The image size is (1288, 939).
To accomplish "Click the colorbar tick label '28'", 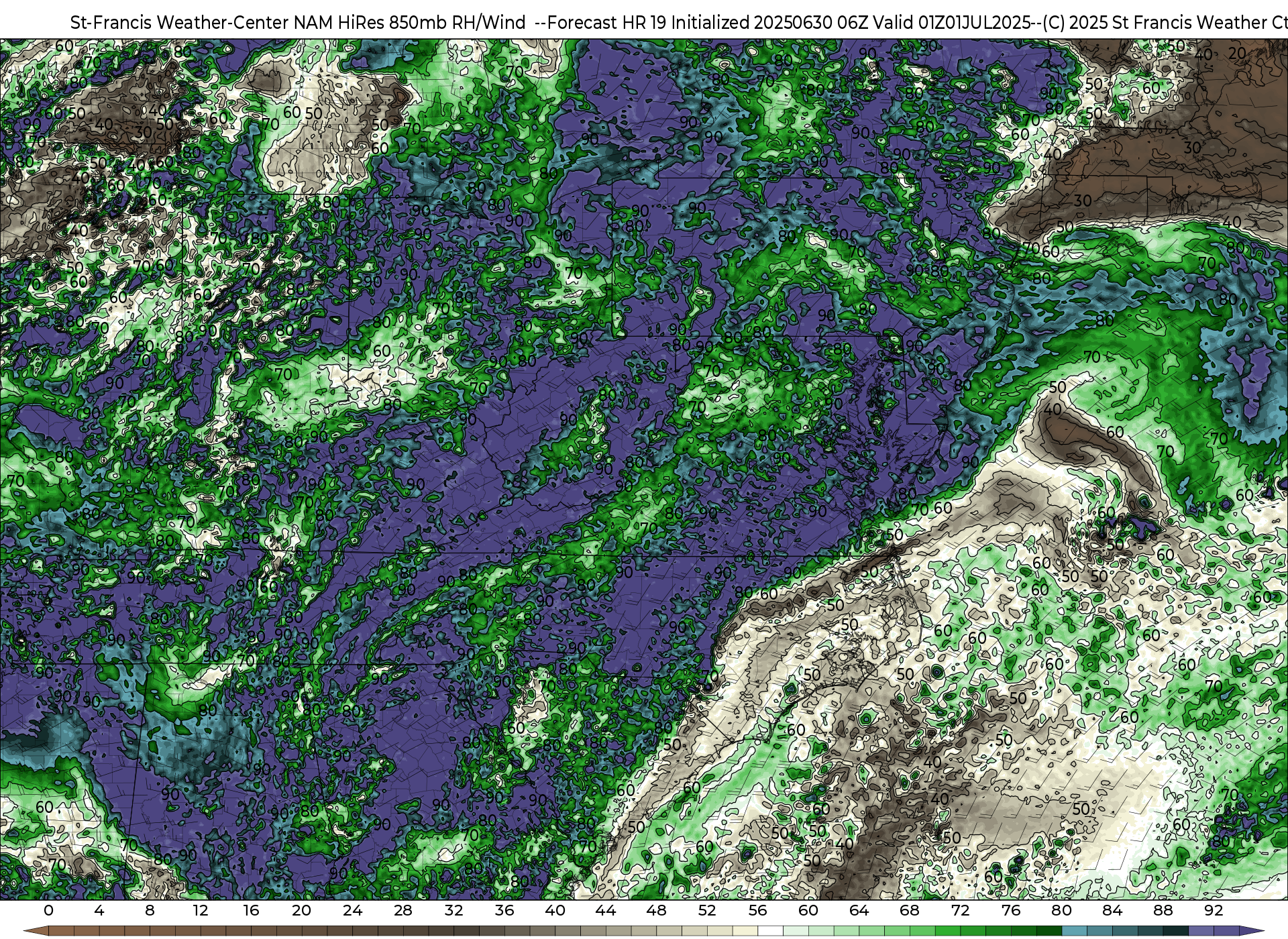I will pos(403,910).
